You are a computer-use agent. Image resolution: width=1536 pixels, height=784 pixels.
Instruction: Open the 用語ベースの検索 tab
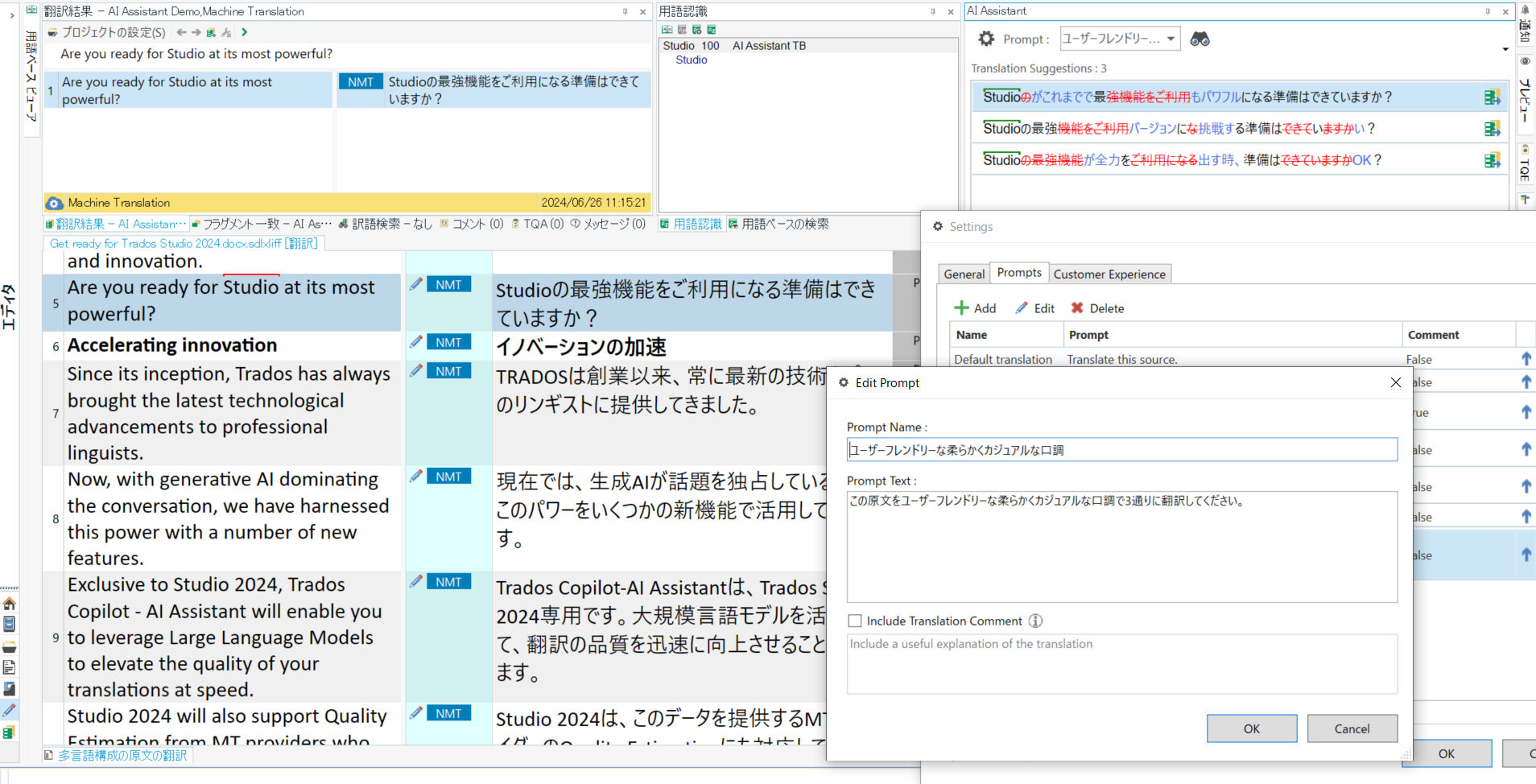tap(778, 224)
